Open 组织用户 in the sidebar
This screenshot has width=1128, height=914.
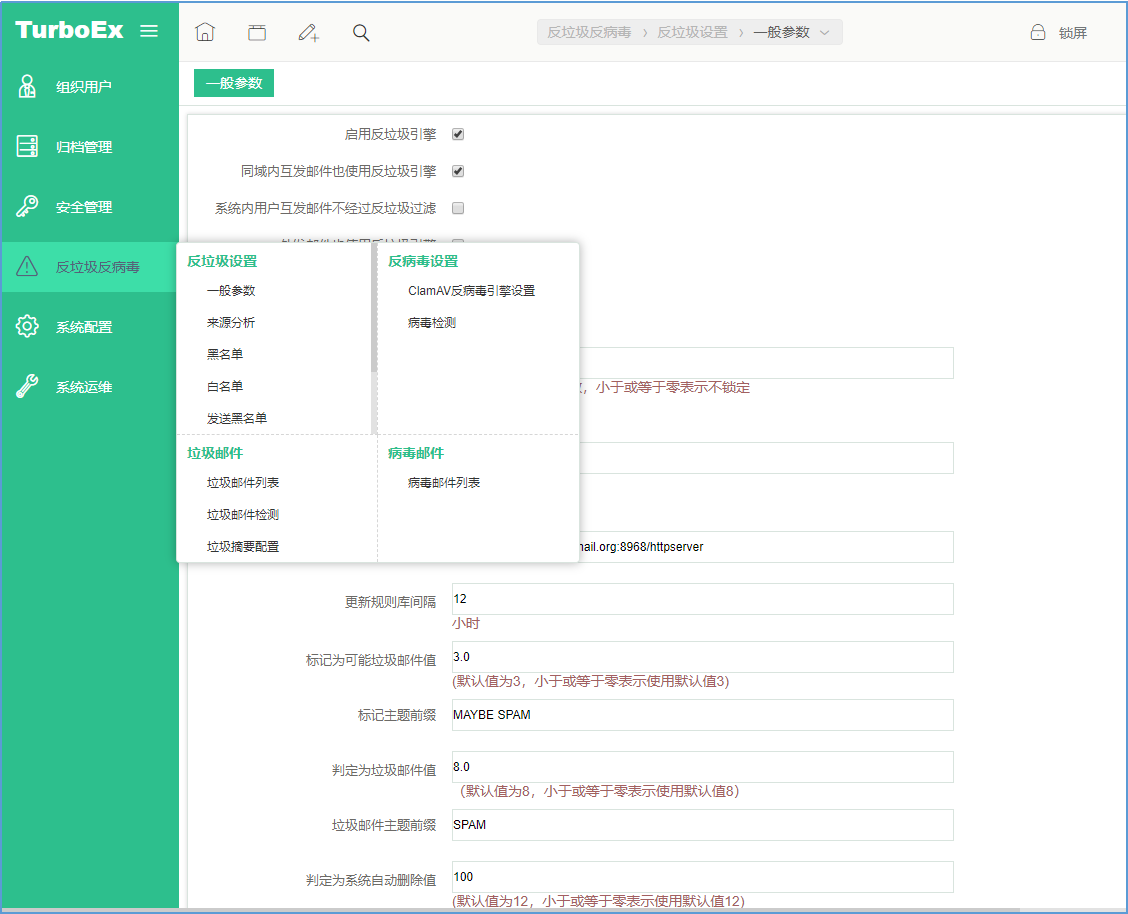click(84, 87)
